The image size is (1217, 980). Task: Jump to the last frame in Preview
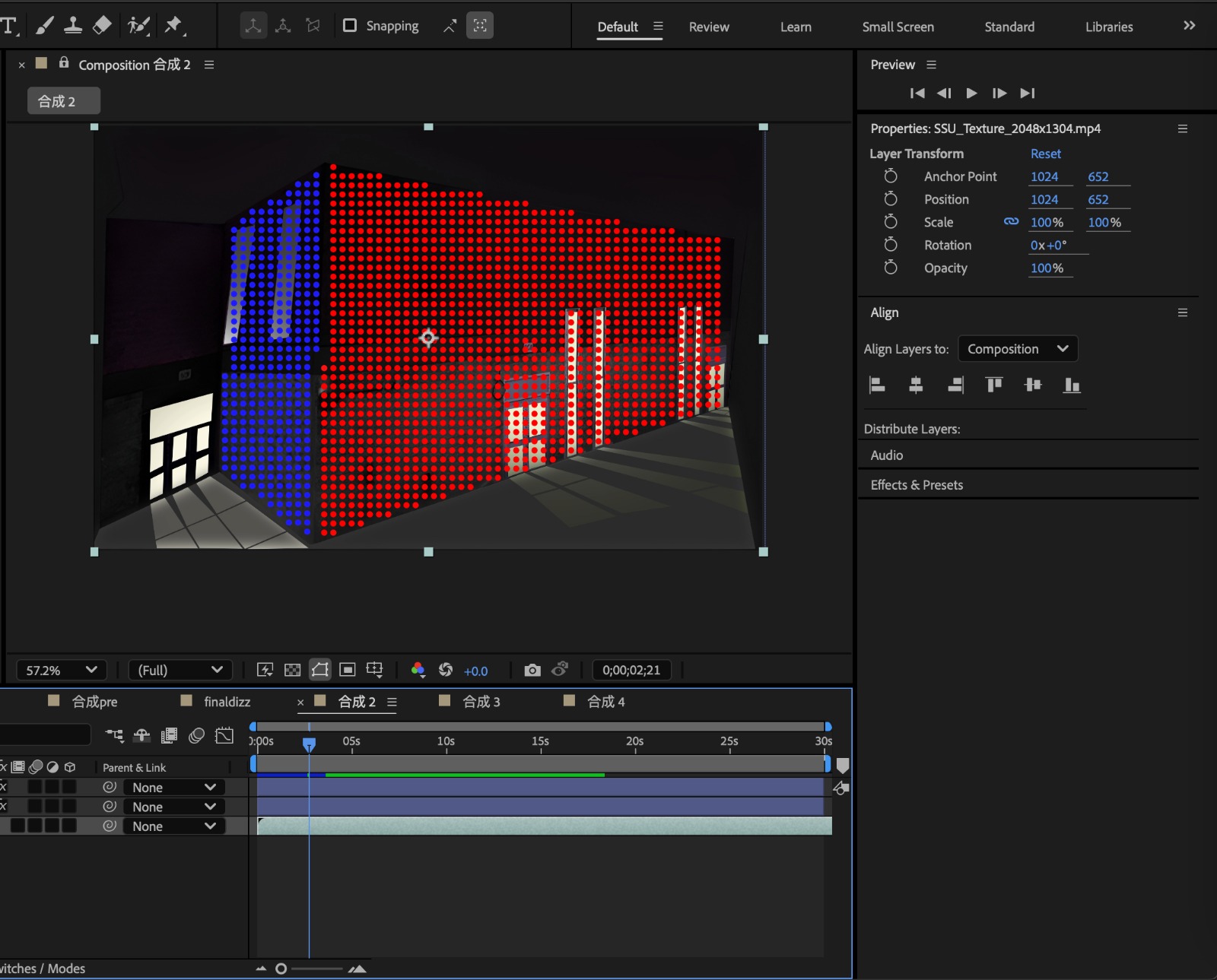click(x=1028, y=93)
